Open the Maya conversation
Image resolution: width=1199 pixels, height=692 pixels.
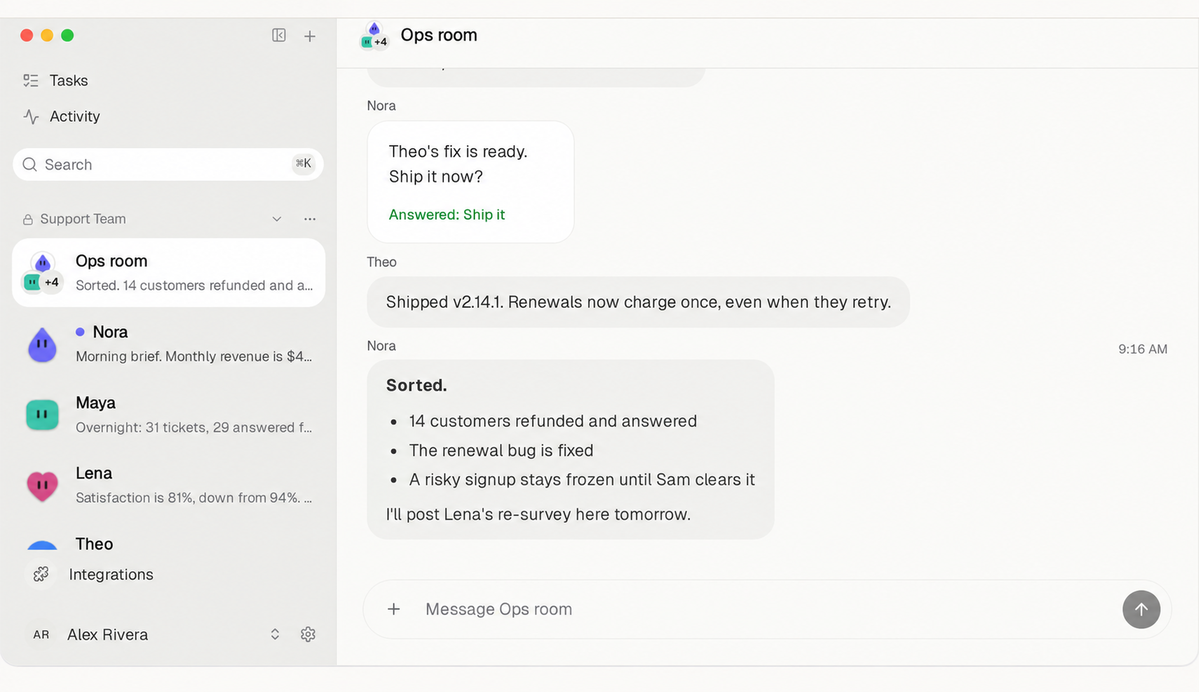[x=168, y=414]
